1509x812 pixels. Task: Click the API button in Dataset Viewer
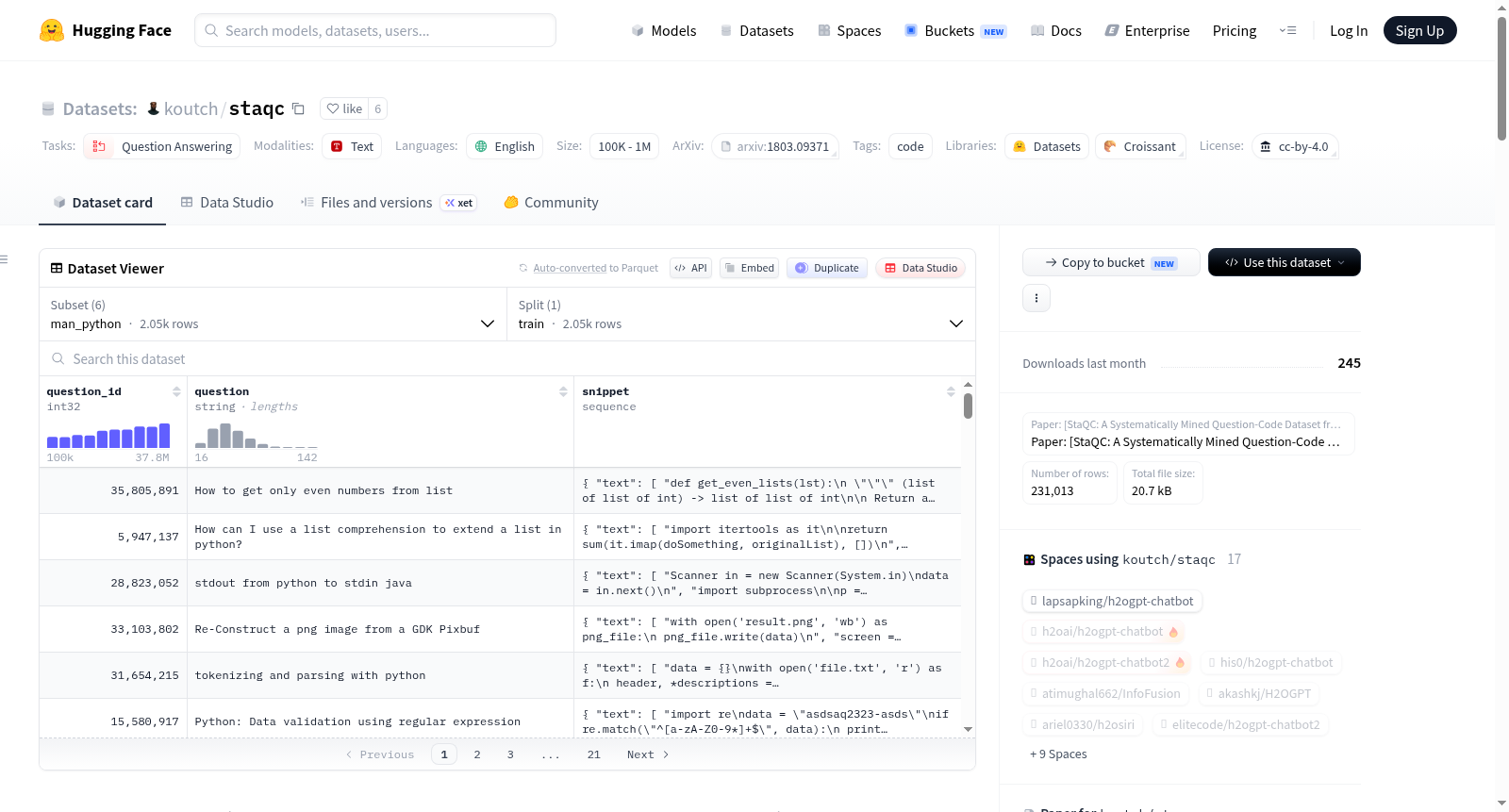click(x=690, y=268)
